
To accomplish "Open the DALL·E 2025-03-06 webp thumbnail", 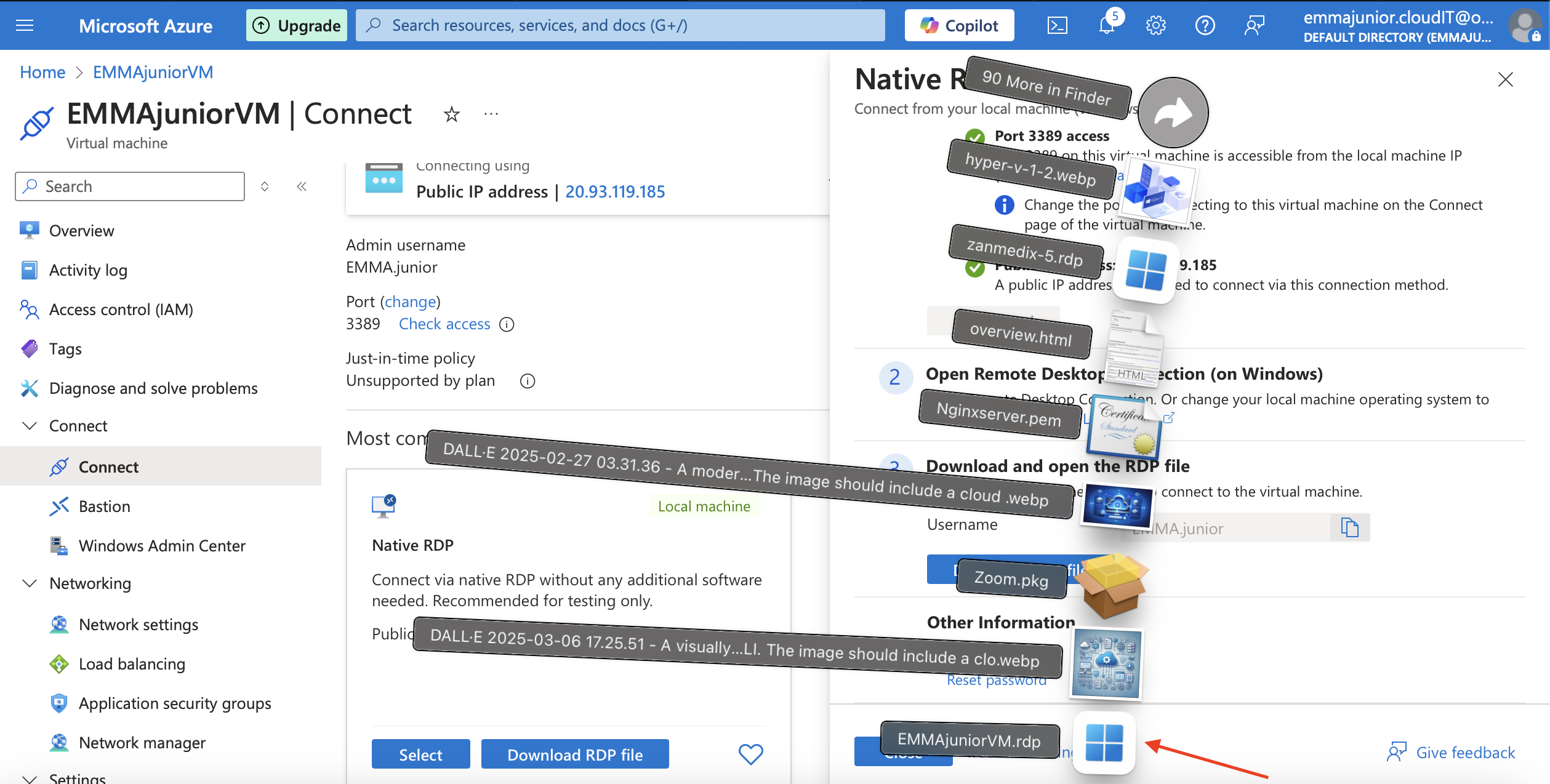I will (x=1106, y=663).
